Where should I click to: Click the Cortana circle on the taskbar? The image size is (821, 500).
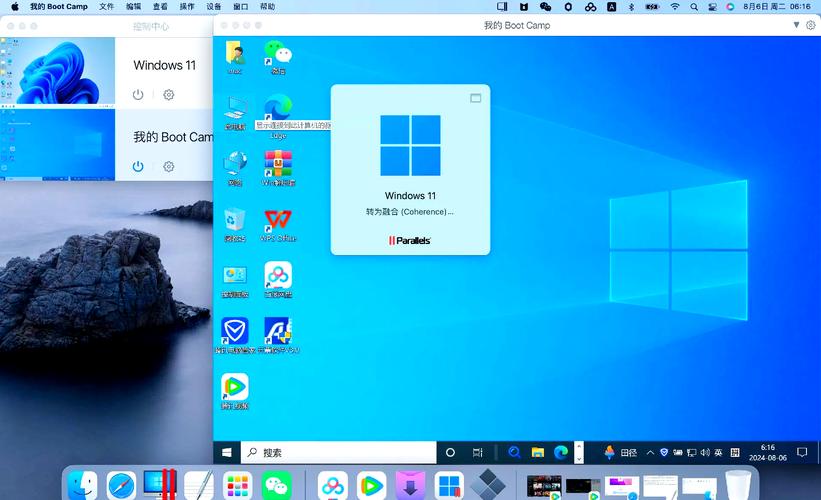(x=450, y=452)
